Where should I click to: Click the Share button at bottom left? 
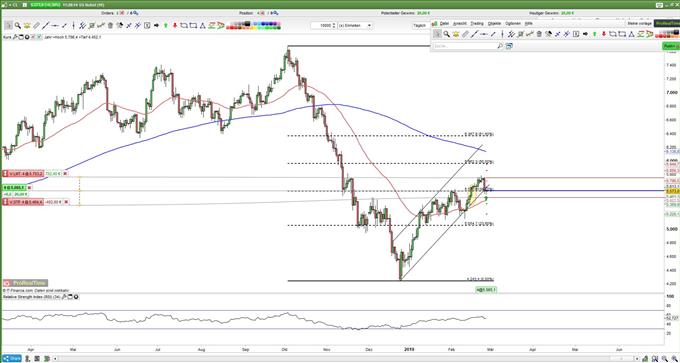click(x=11, y=358)
